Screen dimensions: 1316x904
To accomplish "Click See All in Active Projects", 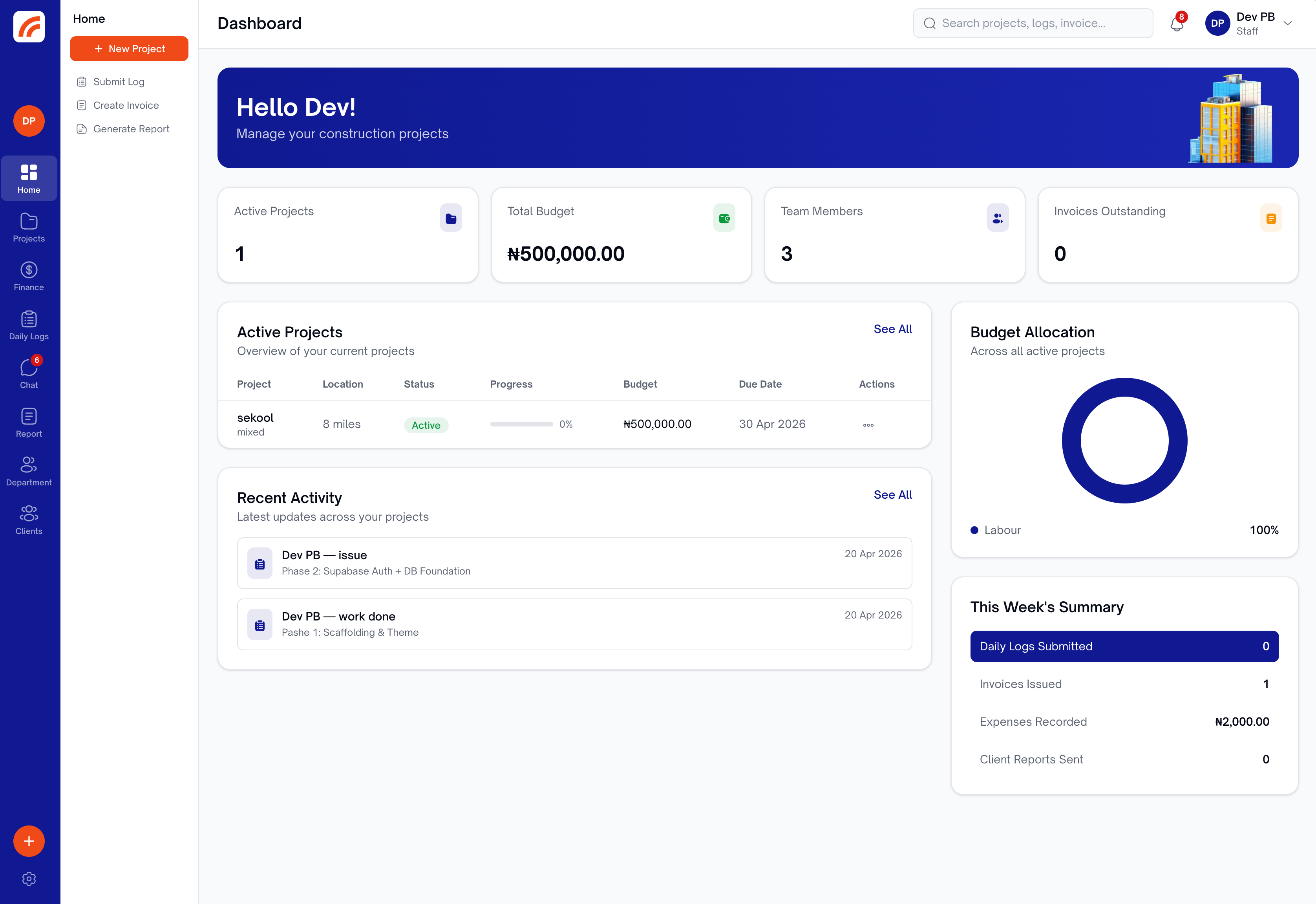I will tap(892, 329).
